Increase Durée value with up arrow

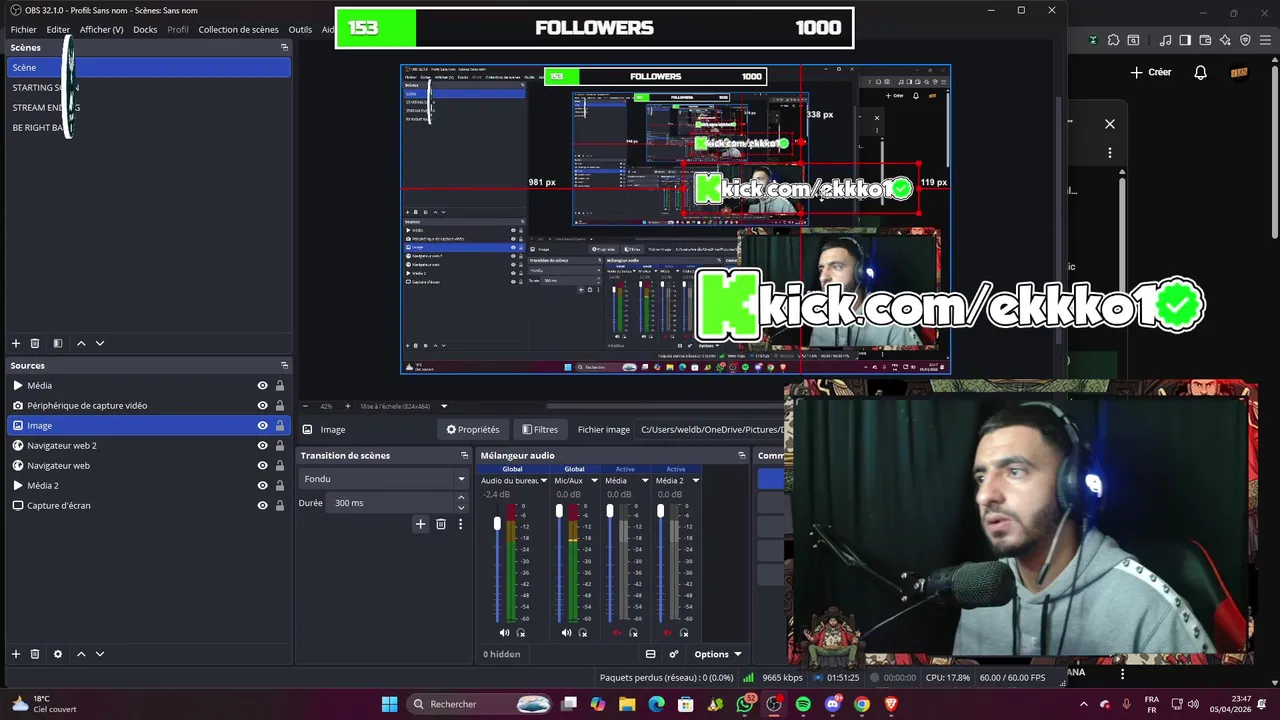[461, 498]
